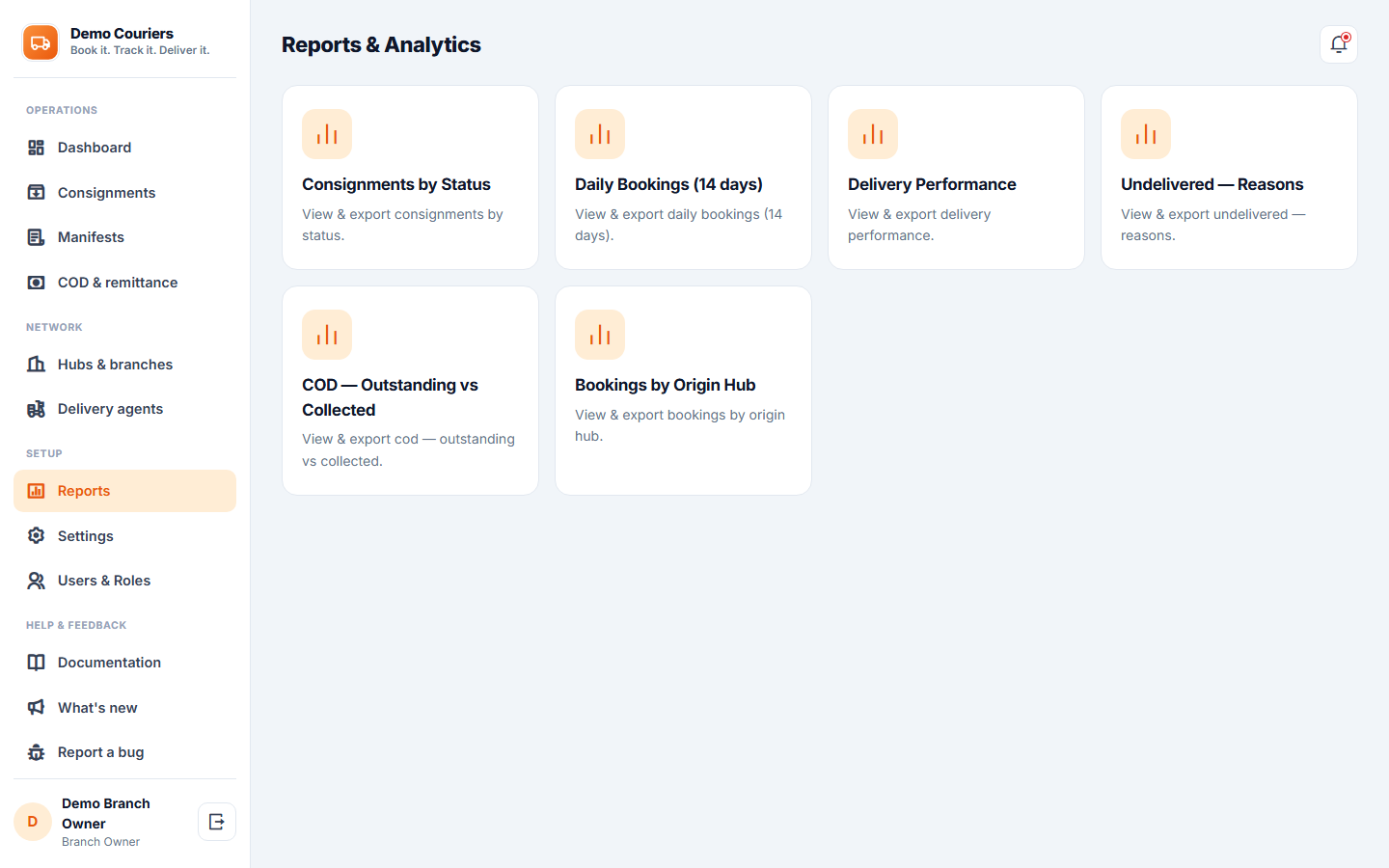Click the user avatar letter D
Image resolution: width=1389 pixels, height=868 pixels.
point(33,822)
